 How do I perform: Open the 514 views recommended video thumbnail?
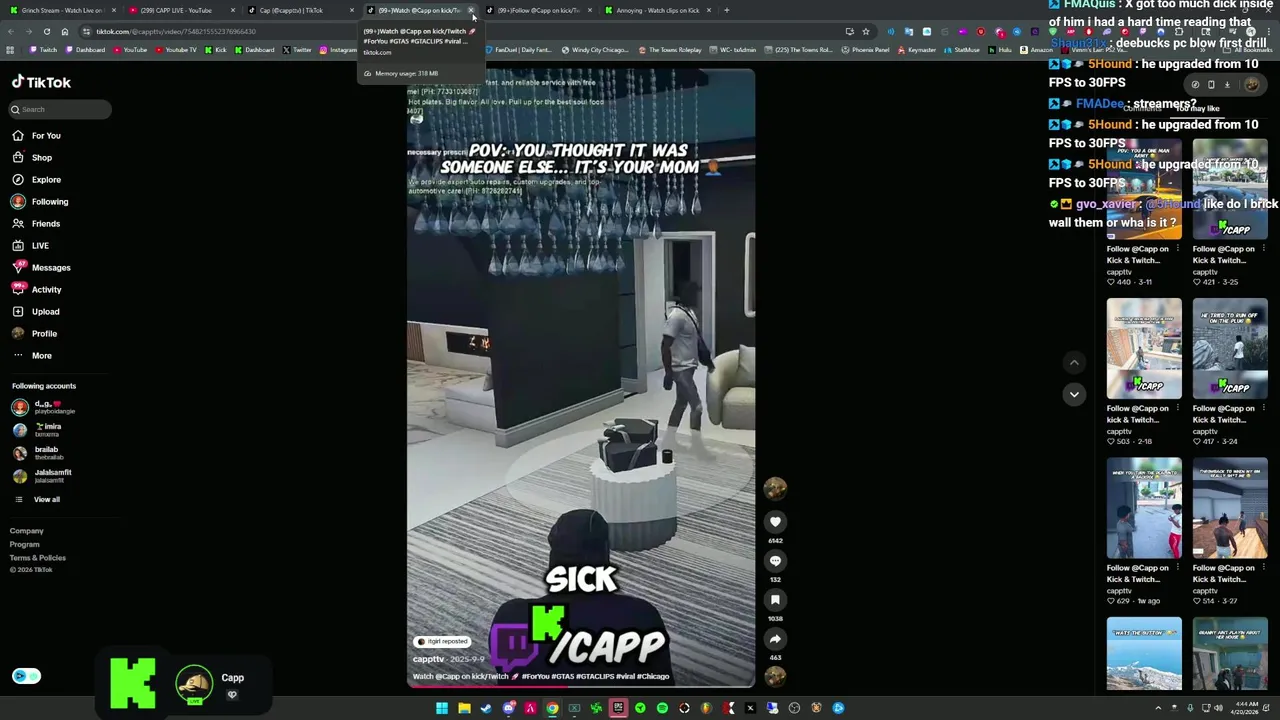tap(1230, 508)
